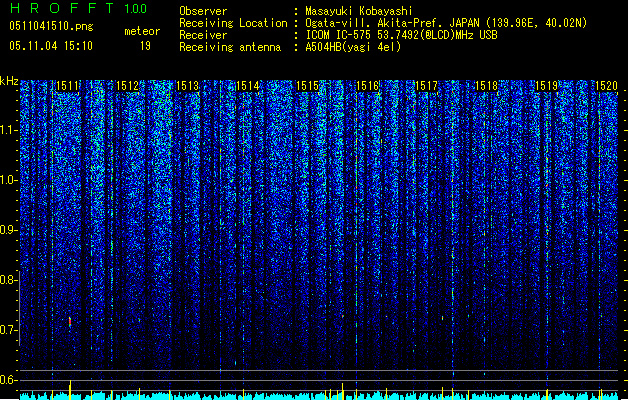Click the 0.6 kHz axis label
629x400 pixels.
[9, 380]
